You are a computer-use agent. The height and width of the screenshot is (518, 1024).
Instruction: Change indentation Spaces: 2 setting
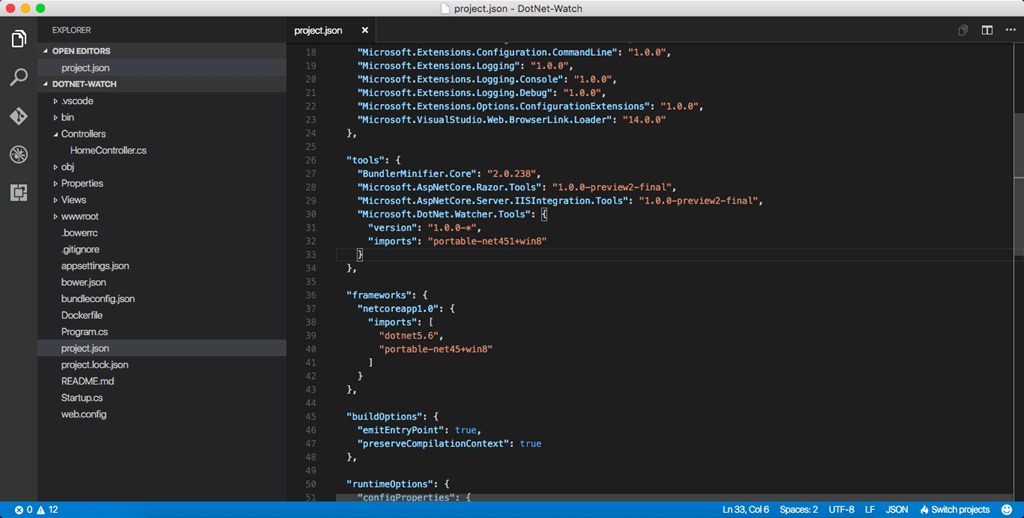pos(799,510)
